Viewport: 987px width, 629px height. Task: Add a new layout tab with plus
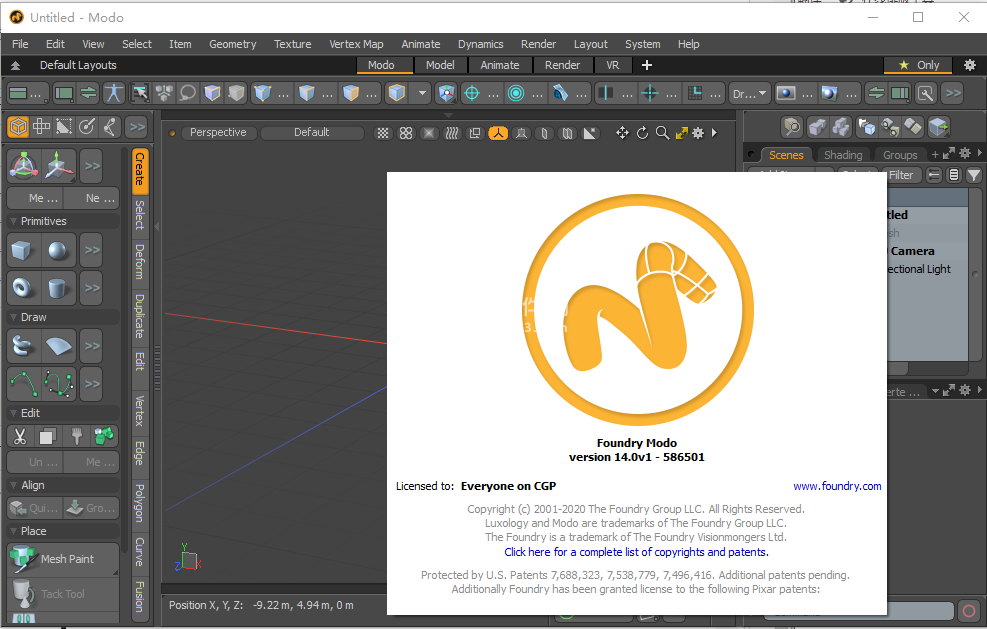(646, 65)
